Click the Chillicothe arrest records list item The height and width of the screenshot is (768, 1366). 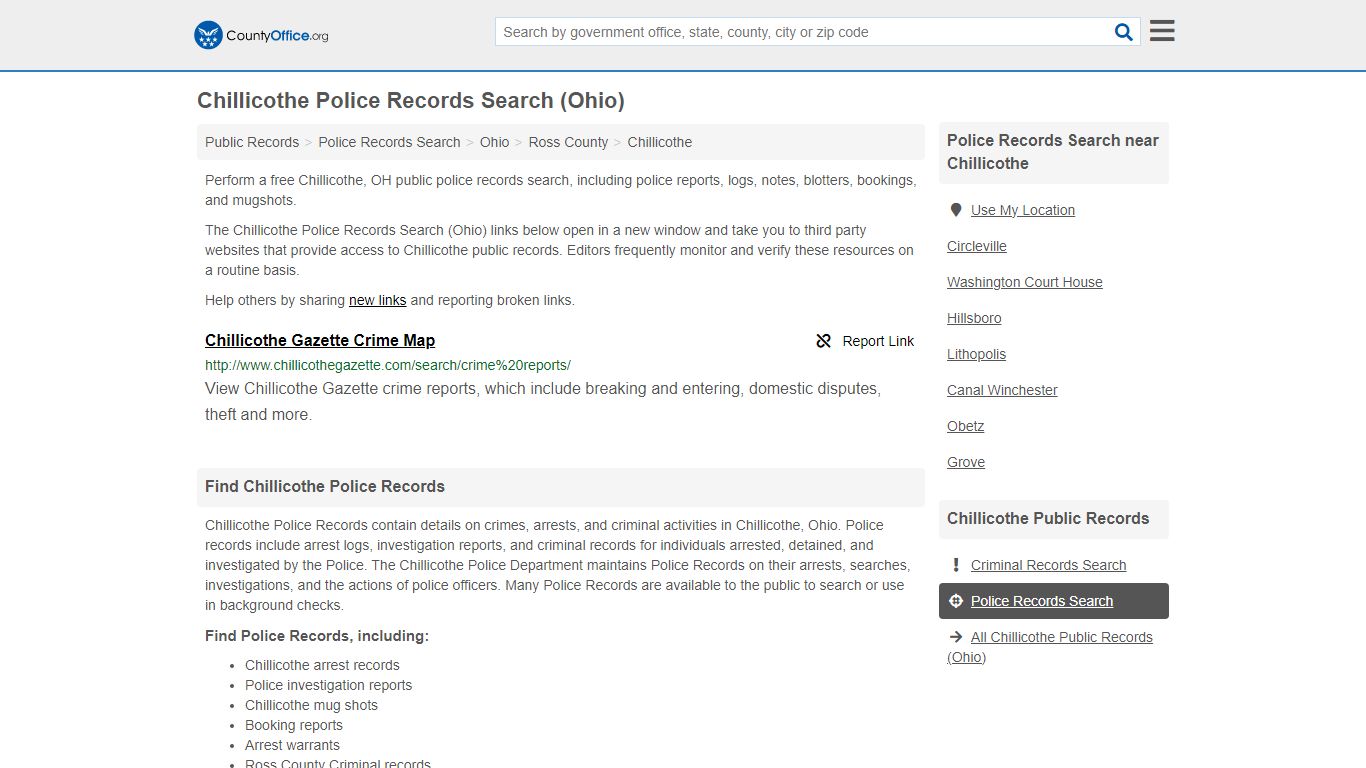pyautogui.click(x=322, y=665)
